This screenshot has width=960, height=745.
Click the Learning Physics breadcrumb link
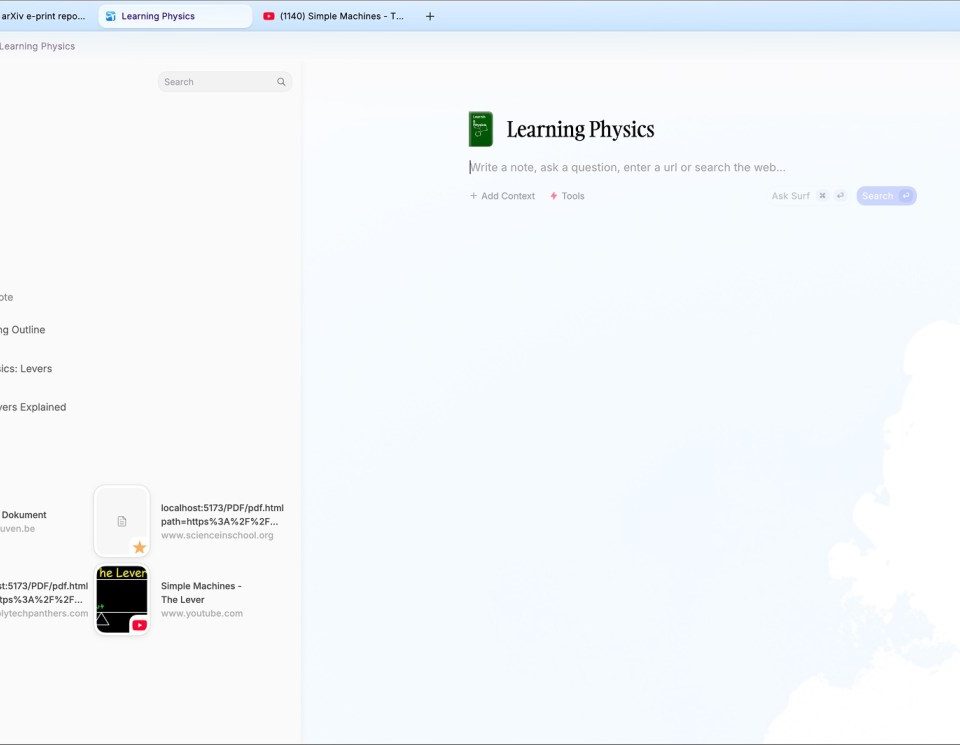pyautogui.click(x=37, y=46)
